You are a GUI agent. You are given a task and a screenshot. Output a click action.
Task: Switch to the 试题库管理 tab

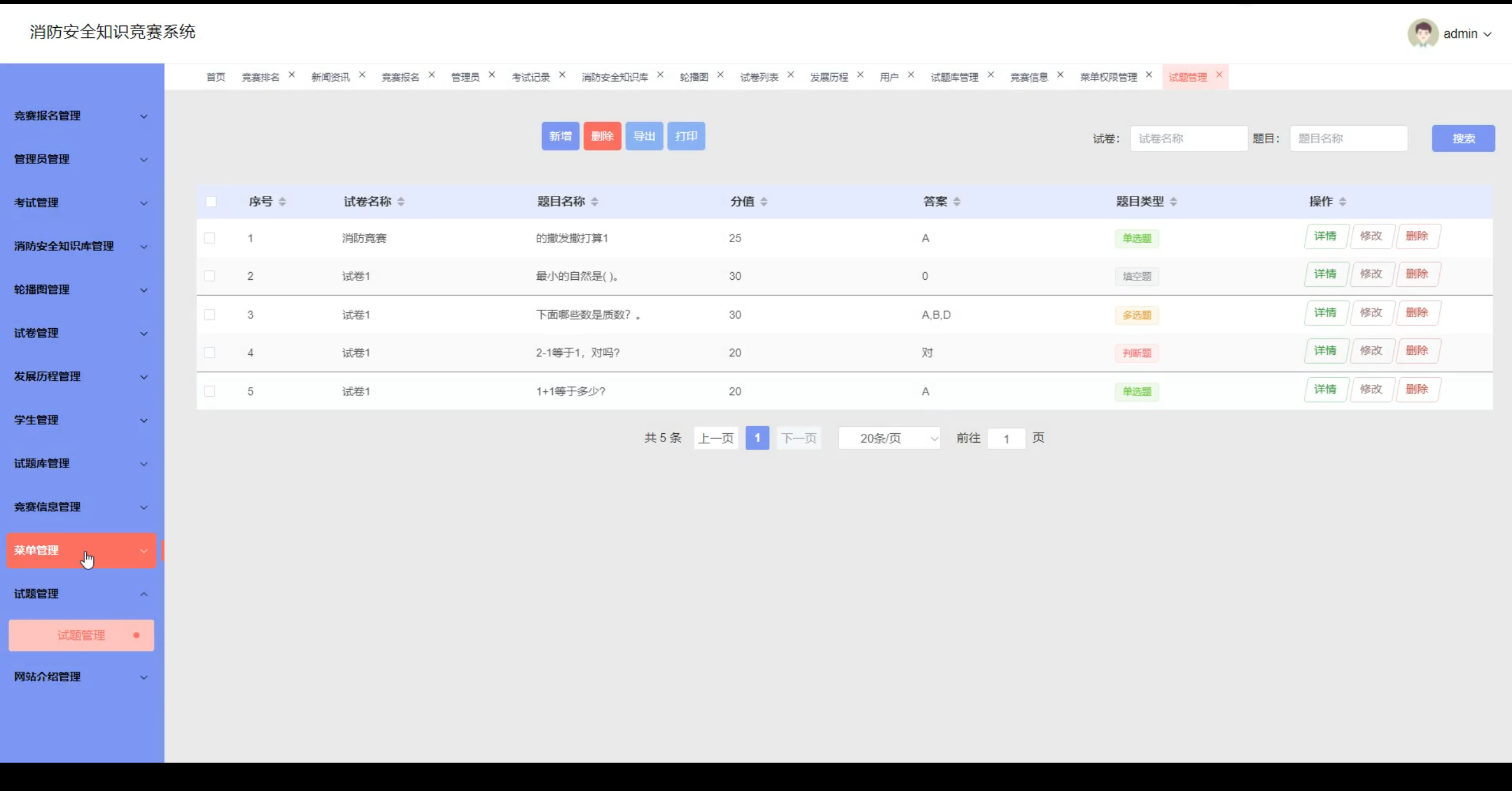[954, 77]
